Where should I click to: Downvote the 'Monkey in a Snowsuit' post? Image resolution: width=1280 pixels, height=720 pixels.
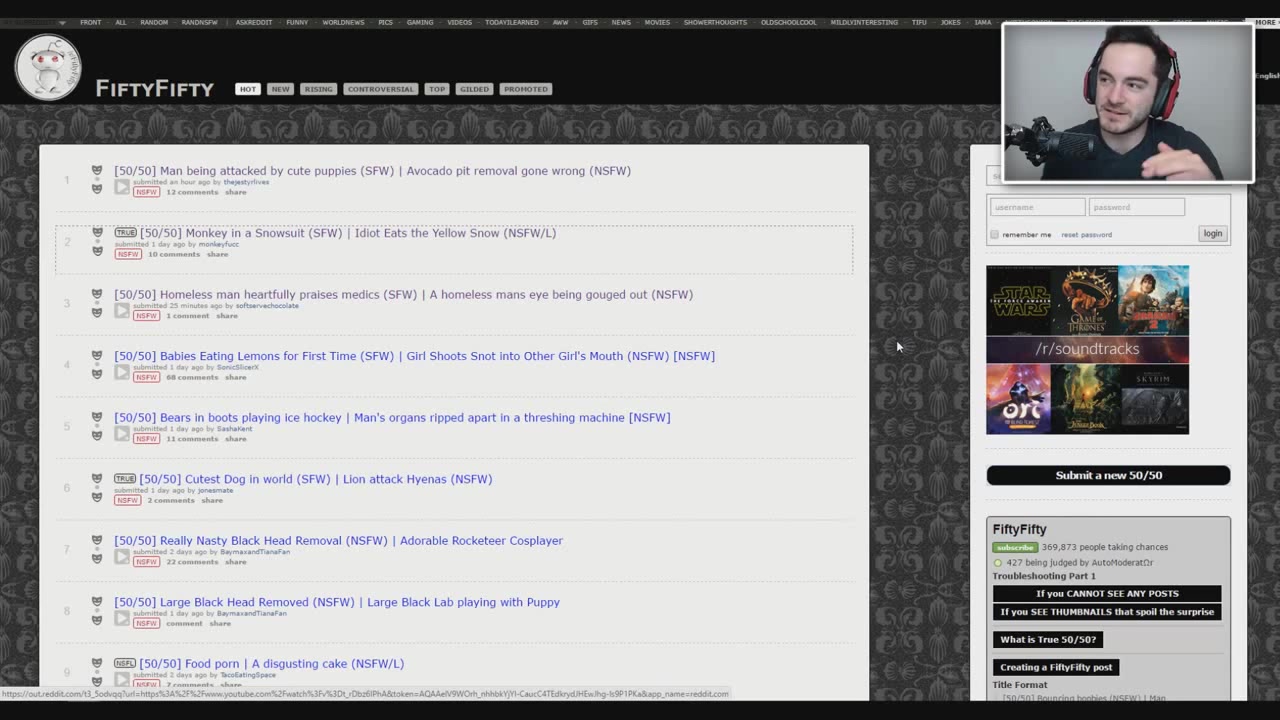[97, 251]
